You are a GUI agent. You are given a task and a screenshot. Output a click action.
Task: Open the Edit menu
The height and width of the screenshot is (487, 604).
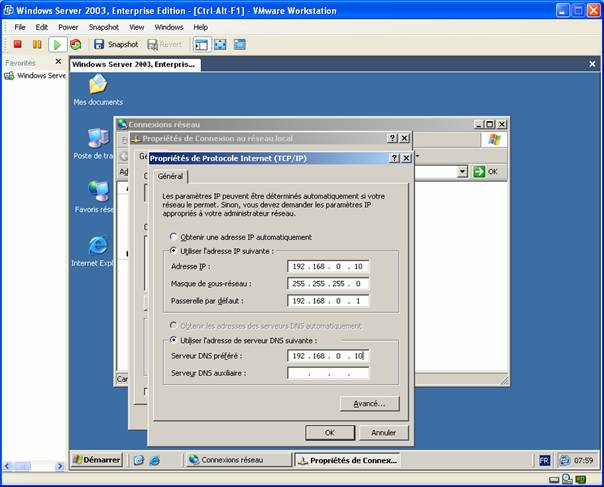(x=42, y=27)
